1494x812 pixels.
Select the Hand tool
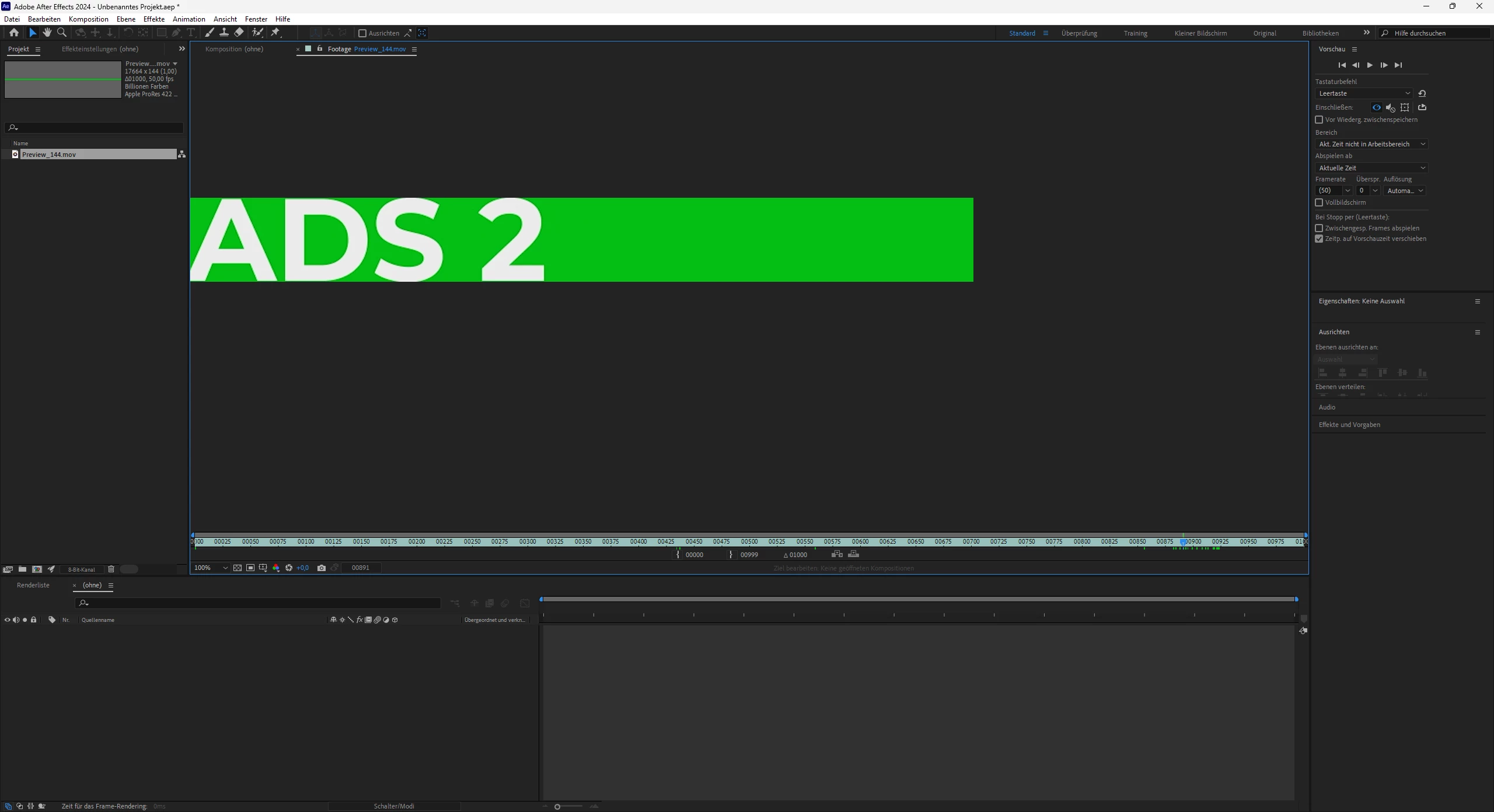pyautogui.click(x=47, y=33)
